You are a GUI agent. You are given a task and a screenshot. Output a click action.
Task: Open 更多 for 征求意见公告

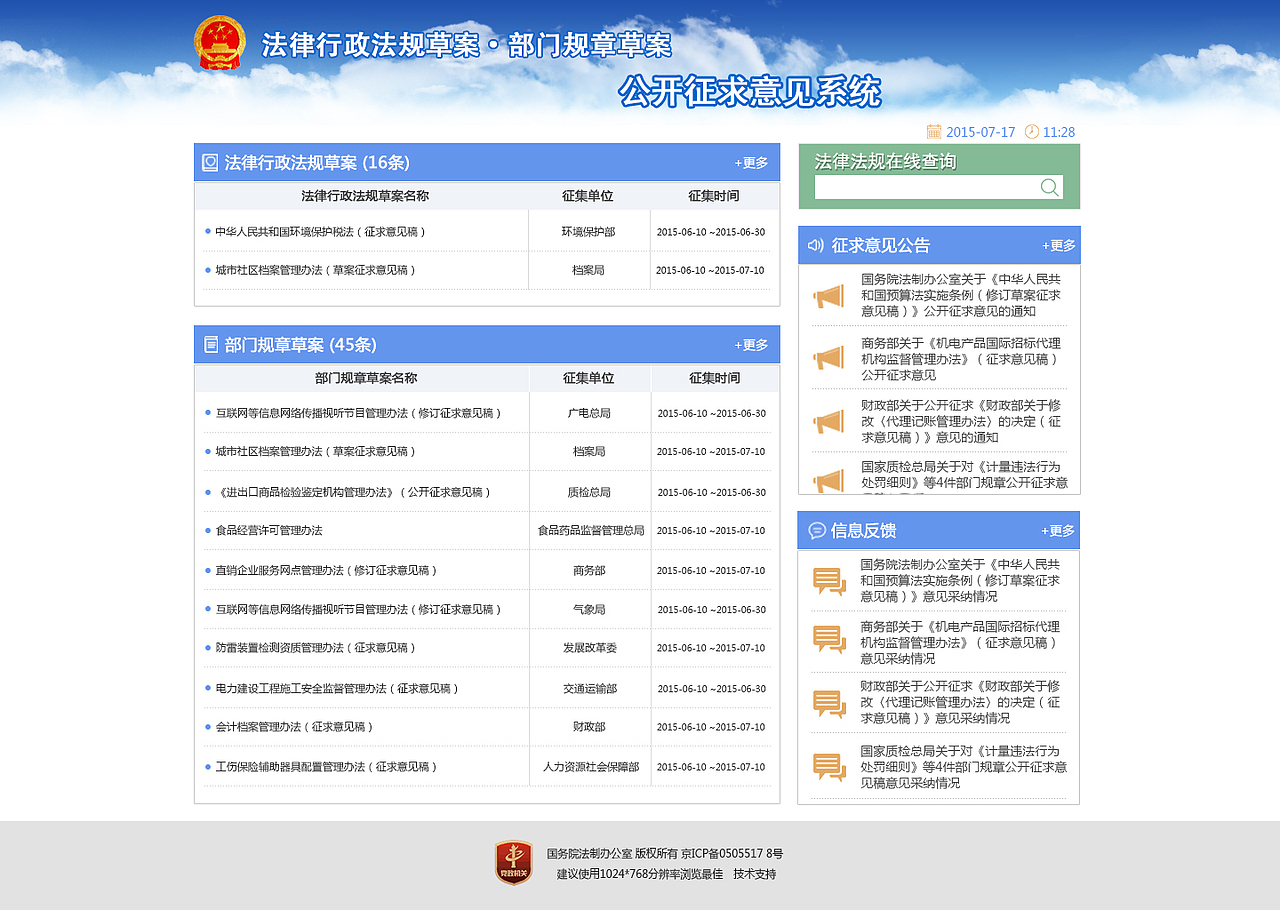coord(1057,244)
